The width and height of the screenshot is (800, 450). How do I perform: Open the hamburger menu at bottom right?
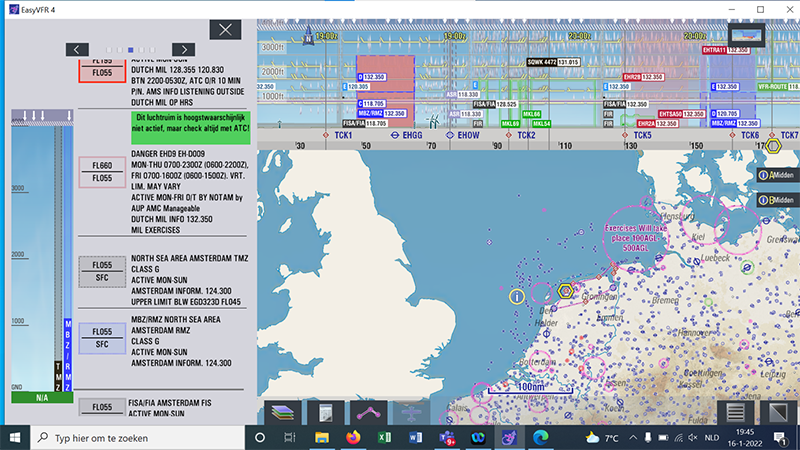[x=735, y=411]
